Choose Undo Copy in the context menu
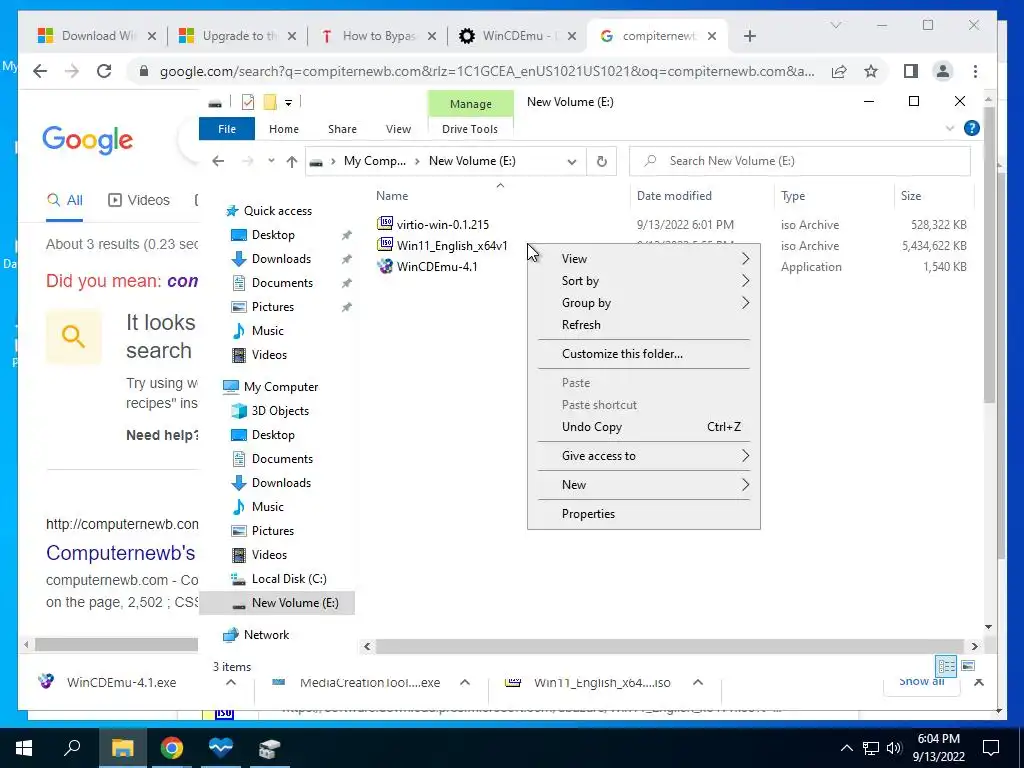 [x=643, y=427]
